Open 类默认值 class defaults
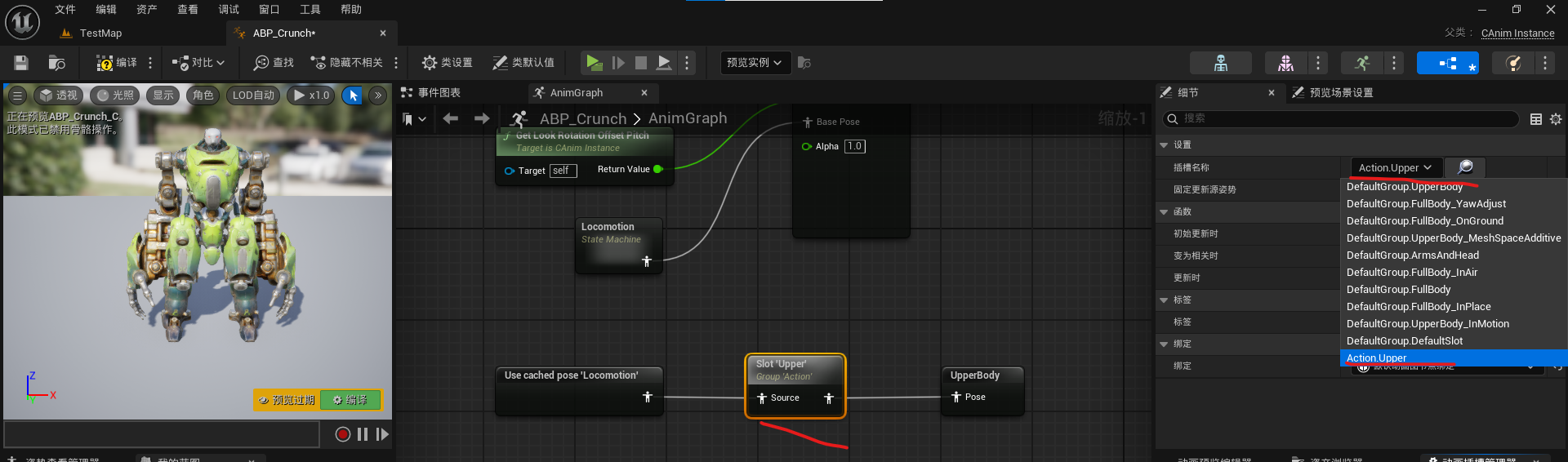The image size is (1568, 462). [x=523, y=63]
